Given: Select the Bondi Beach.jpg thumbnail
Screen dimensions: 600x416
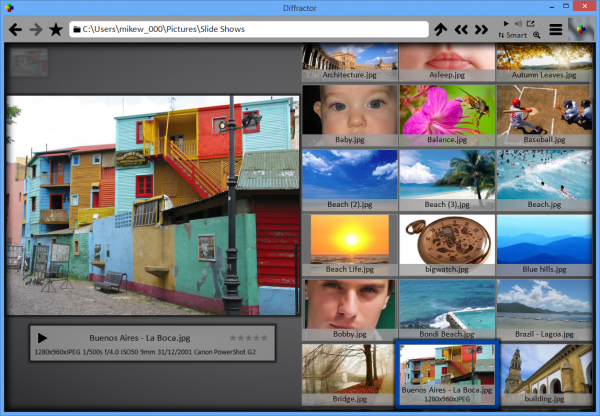Looking at the screenshot, I should (x=447, y=309).
